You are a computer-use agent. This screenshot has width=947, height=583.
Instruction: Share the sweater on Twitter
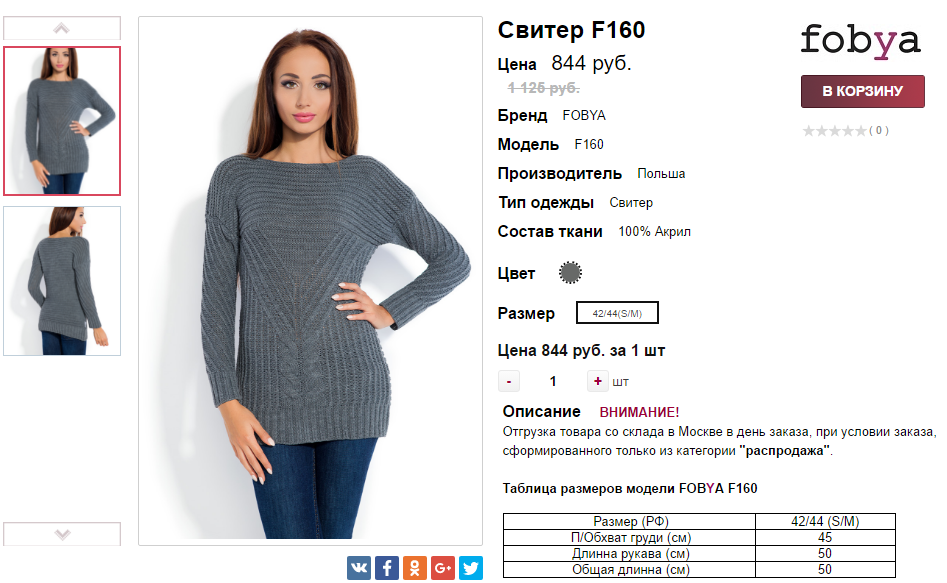[x=470, y=568]
